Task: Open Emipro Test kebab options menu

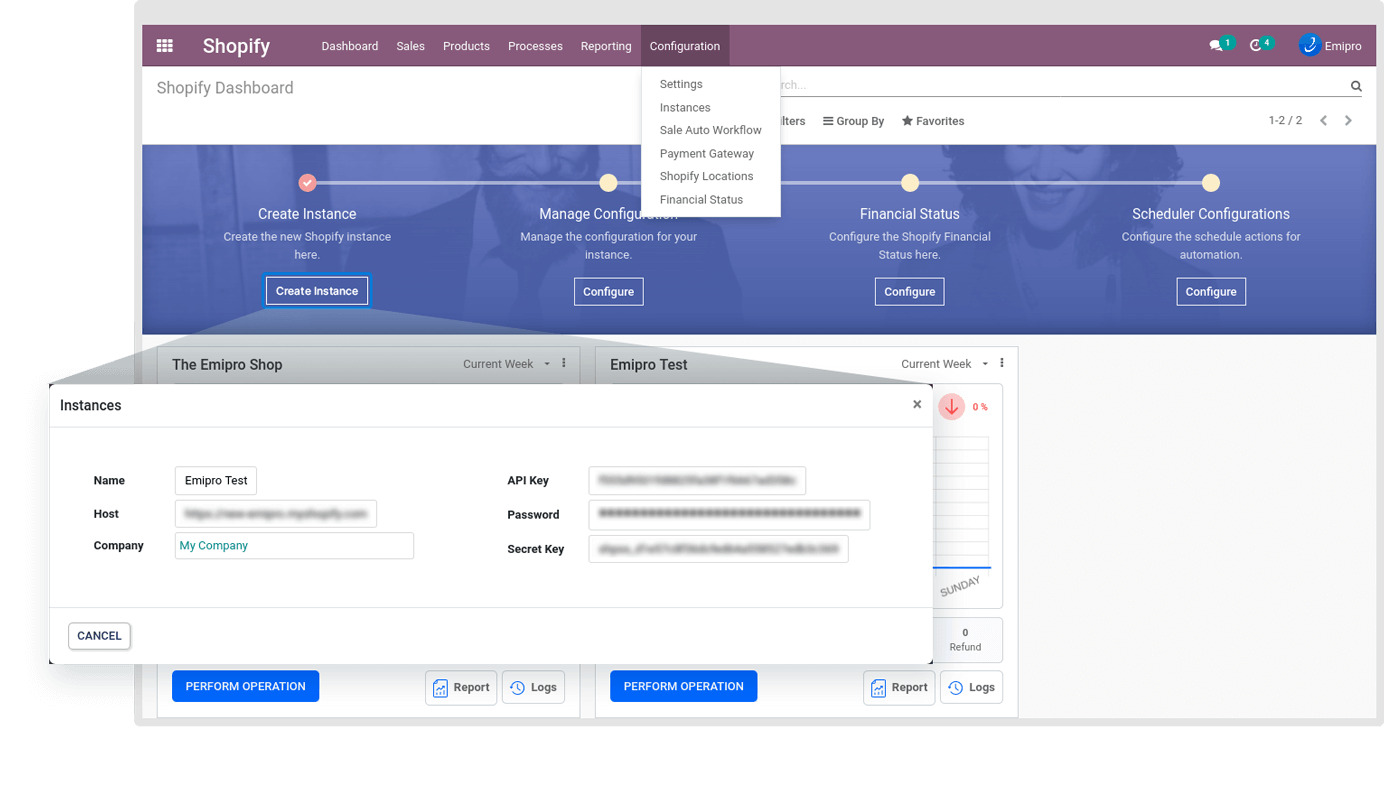Action: tap(1002, 364)
